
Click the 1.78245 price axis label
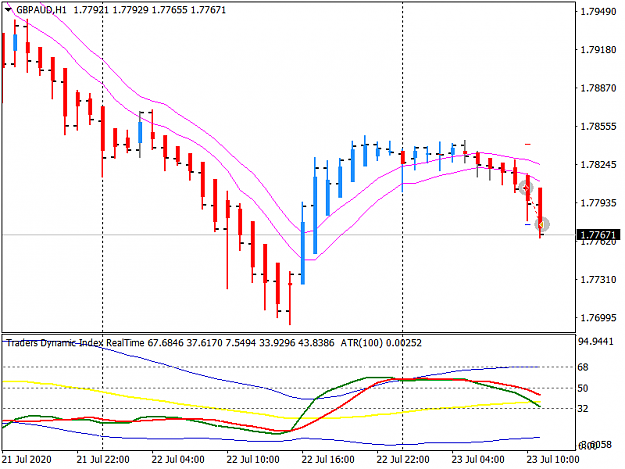click(598, 165)
